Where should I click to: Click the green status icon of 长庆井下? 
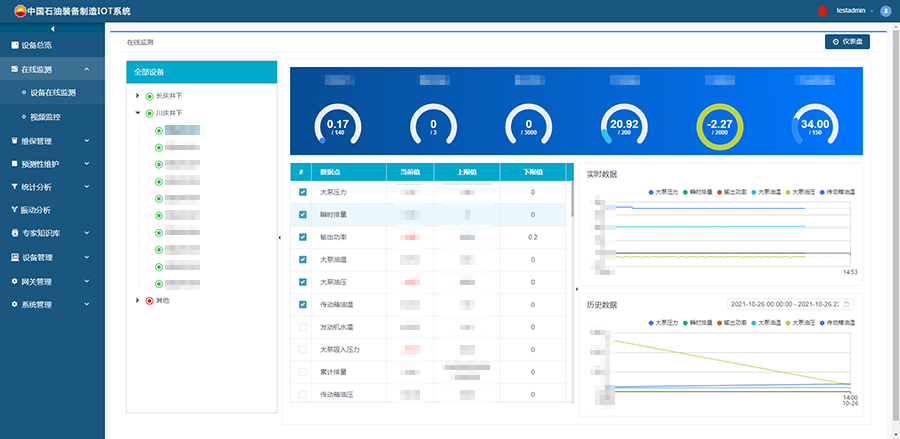click(x=149, y=96)
